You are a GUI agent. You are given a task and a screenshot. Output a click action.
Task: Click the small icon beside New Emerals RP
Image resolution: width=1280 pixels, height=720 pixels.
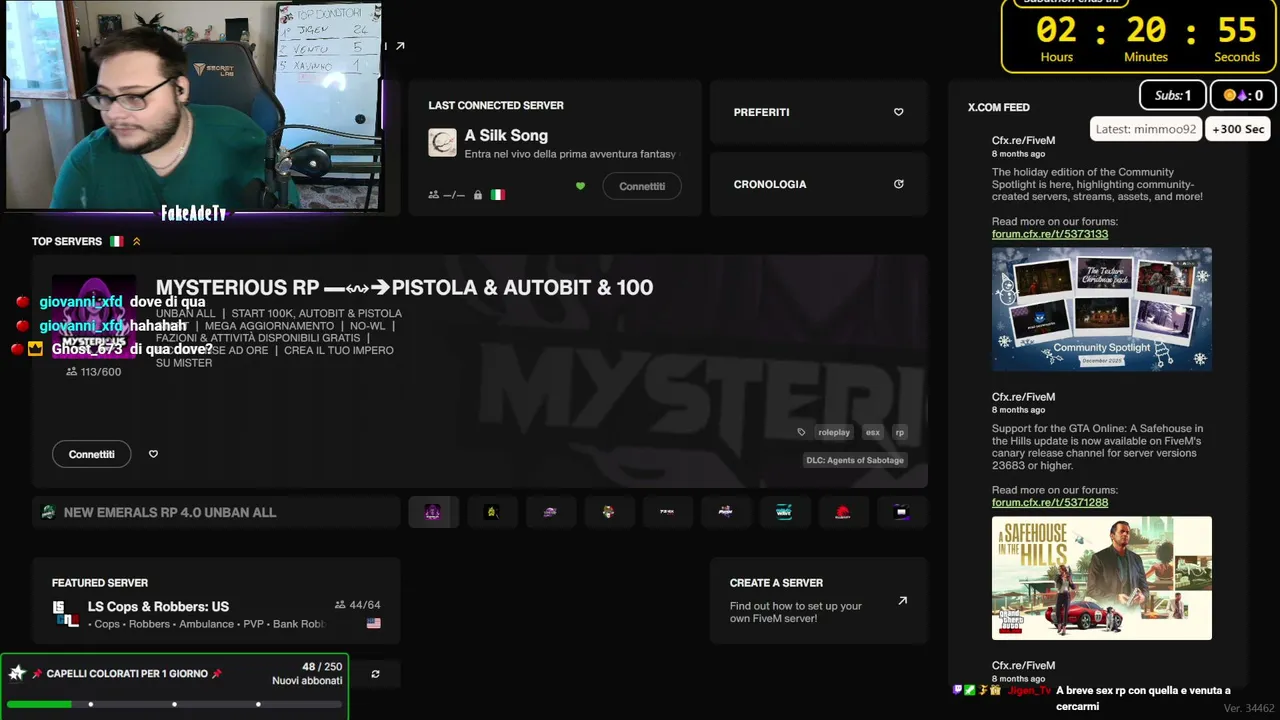coord(48,512)
